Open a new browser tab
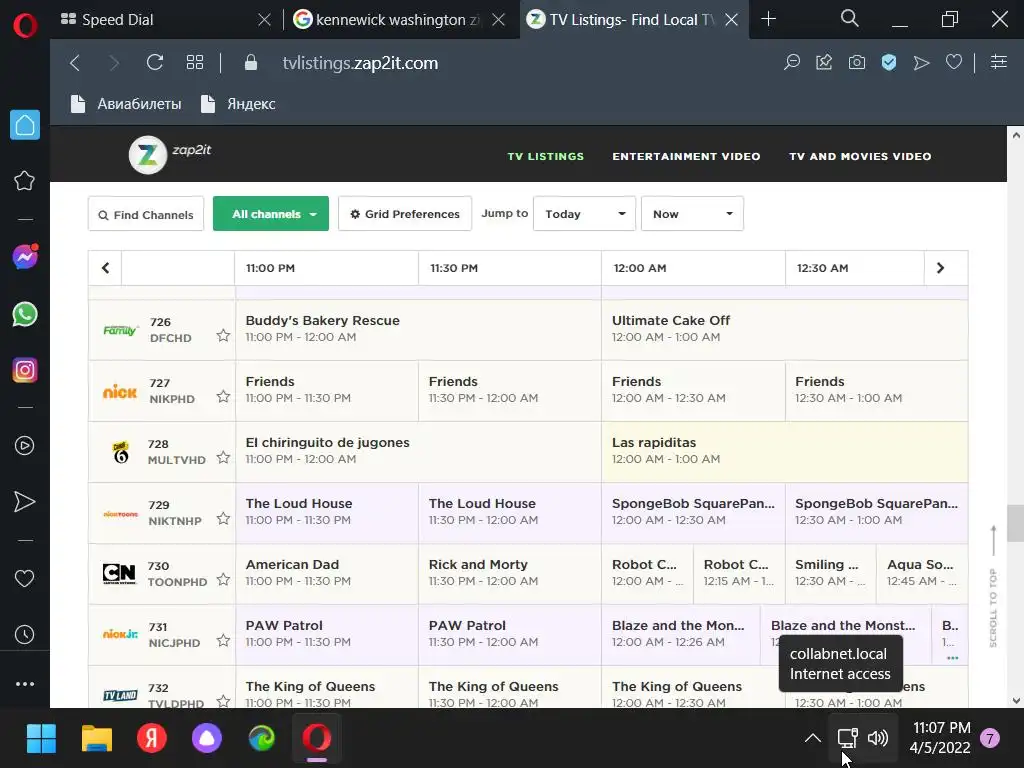 click(769, 19)
